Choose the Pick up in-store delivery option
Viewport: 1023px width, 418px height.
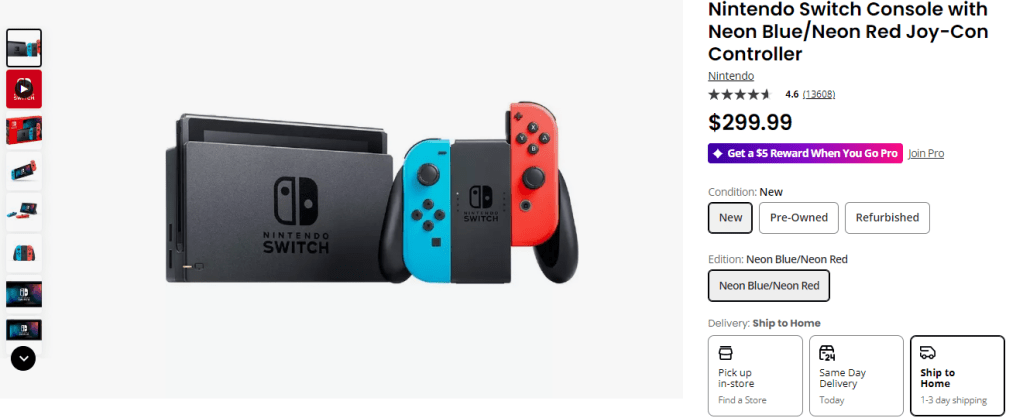[755, 375]
